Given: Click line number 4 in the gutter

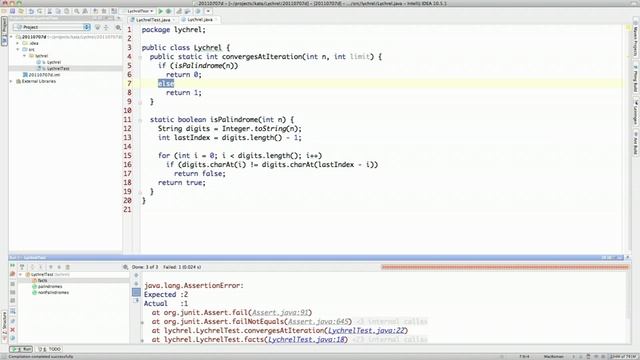Looking at the screenshot, I should point(129,57).
